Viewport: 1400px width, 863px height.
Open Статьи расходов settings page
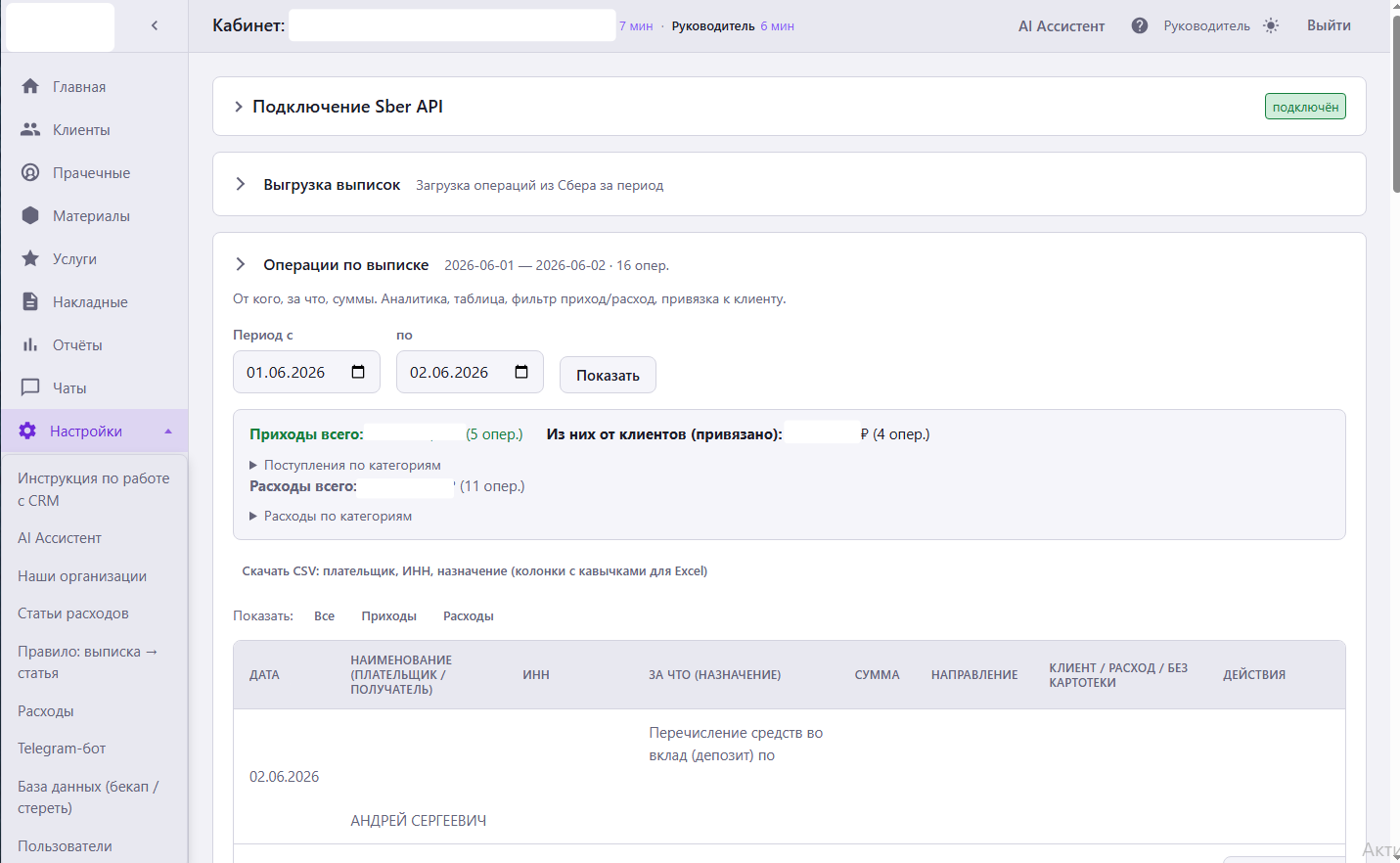point(73,613)
